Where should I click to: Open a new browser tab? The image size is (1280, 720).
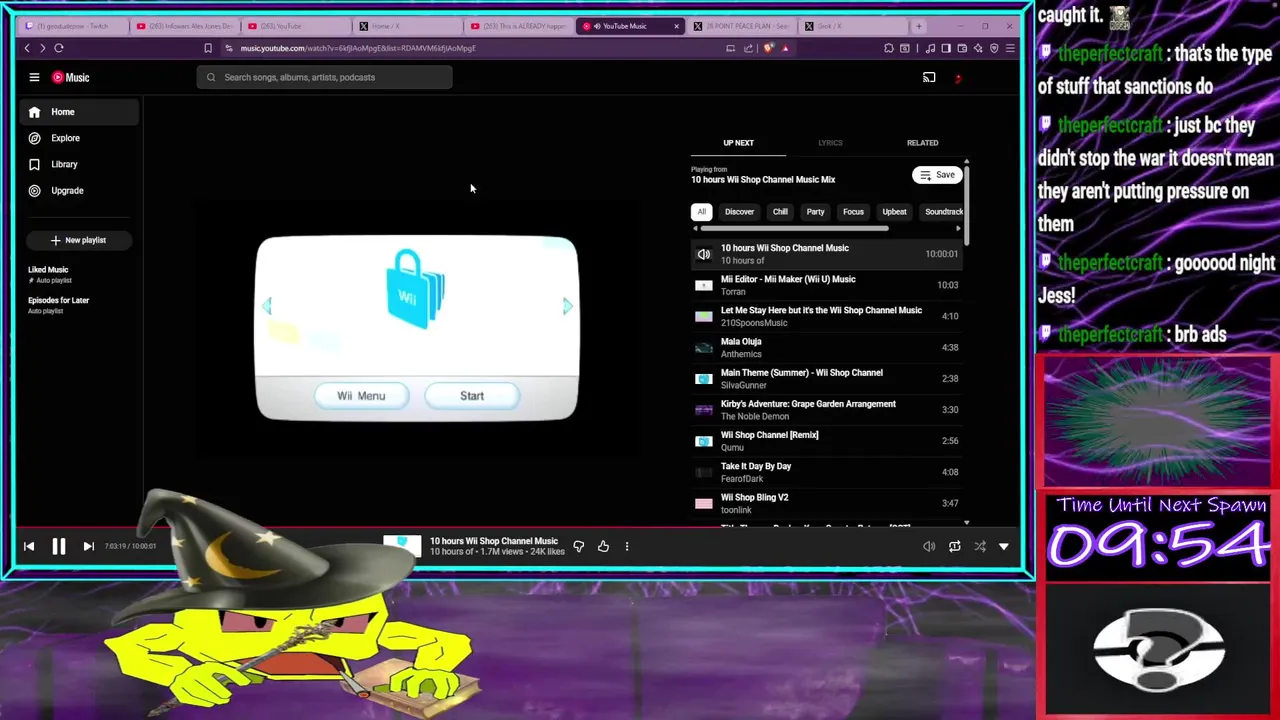click(x=918, y=26)
